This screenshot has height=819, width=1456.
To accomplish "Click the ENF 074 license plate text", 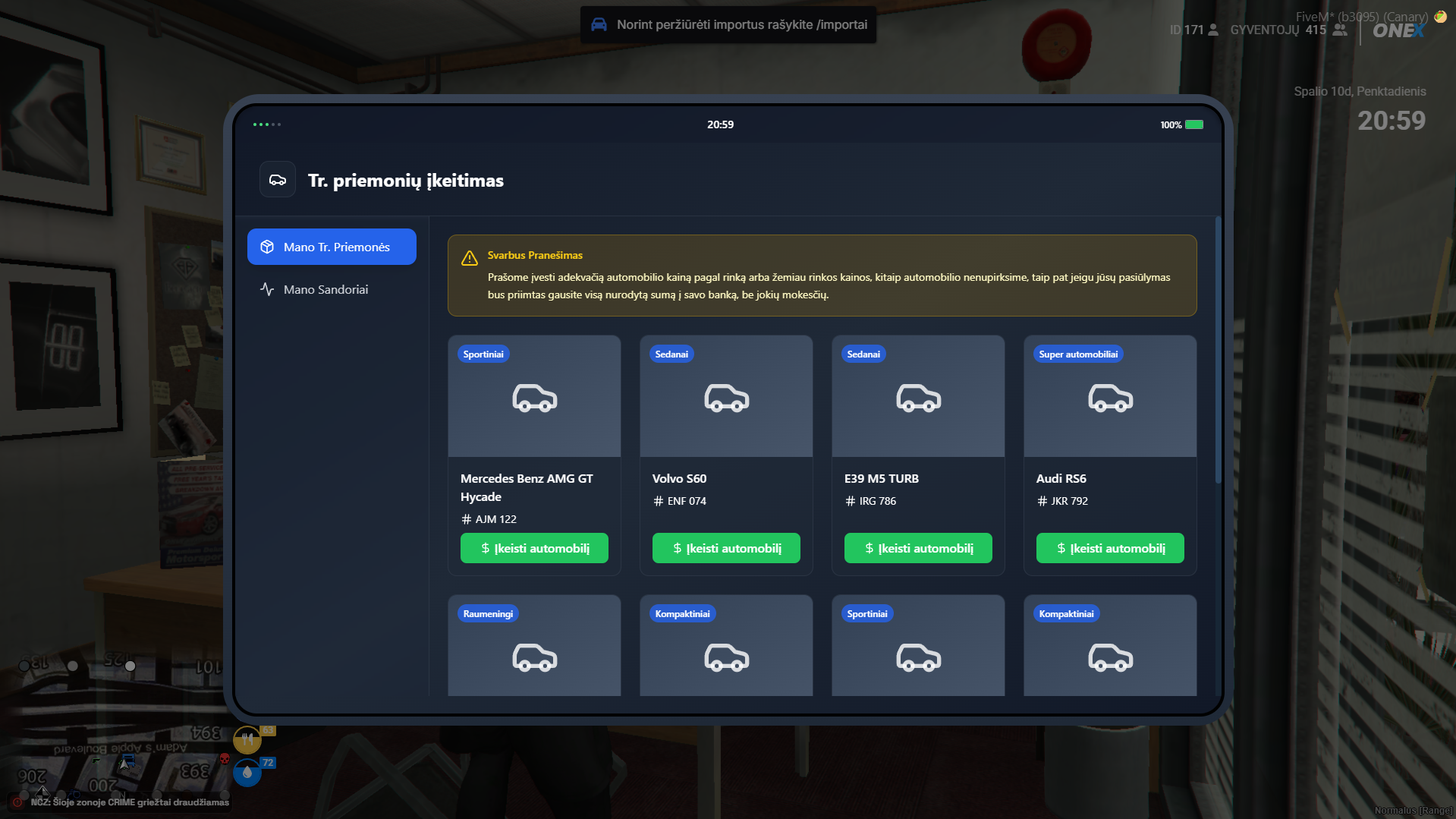I will 686,501.
